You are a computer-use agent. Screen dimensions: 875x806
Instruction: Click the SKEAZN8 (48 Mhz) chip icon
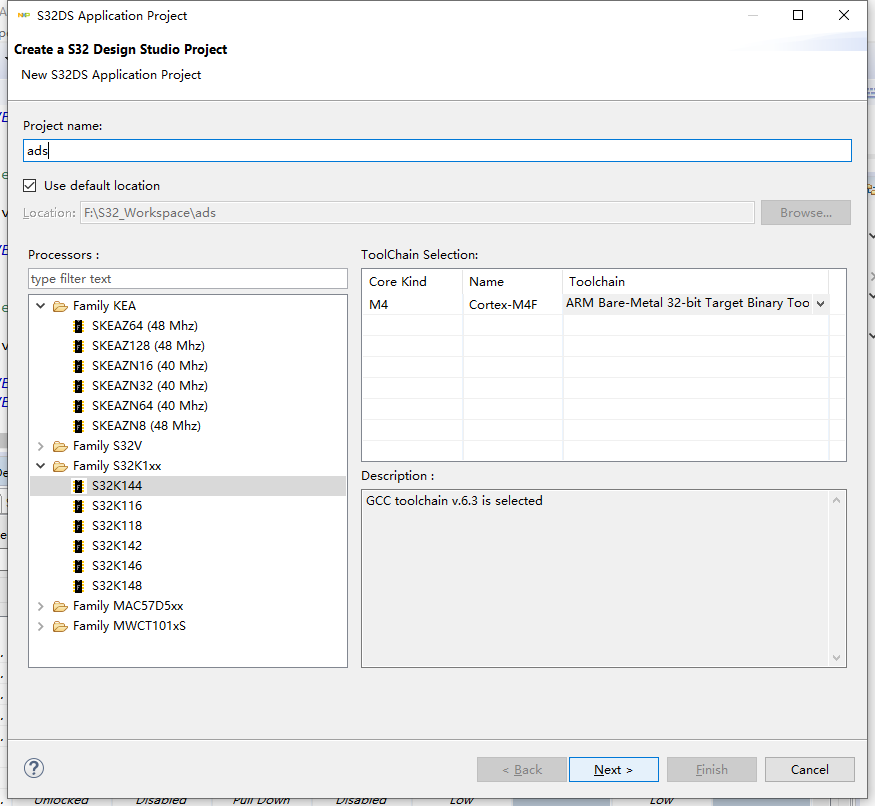[x=79, y=426]
